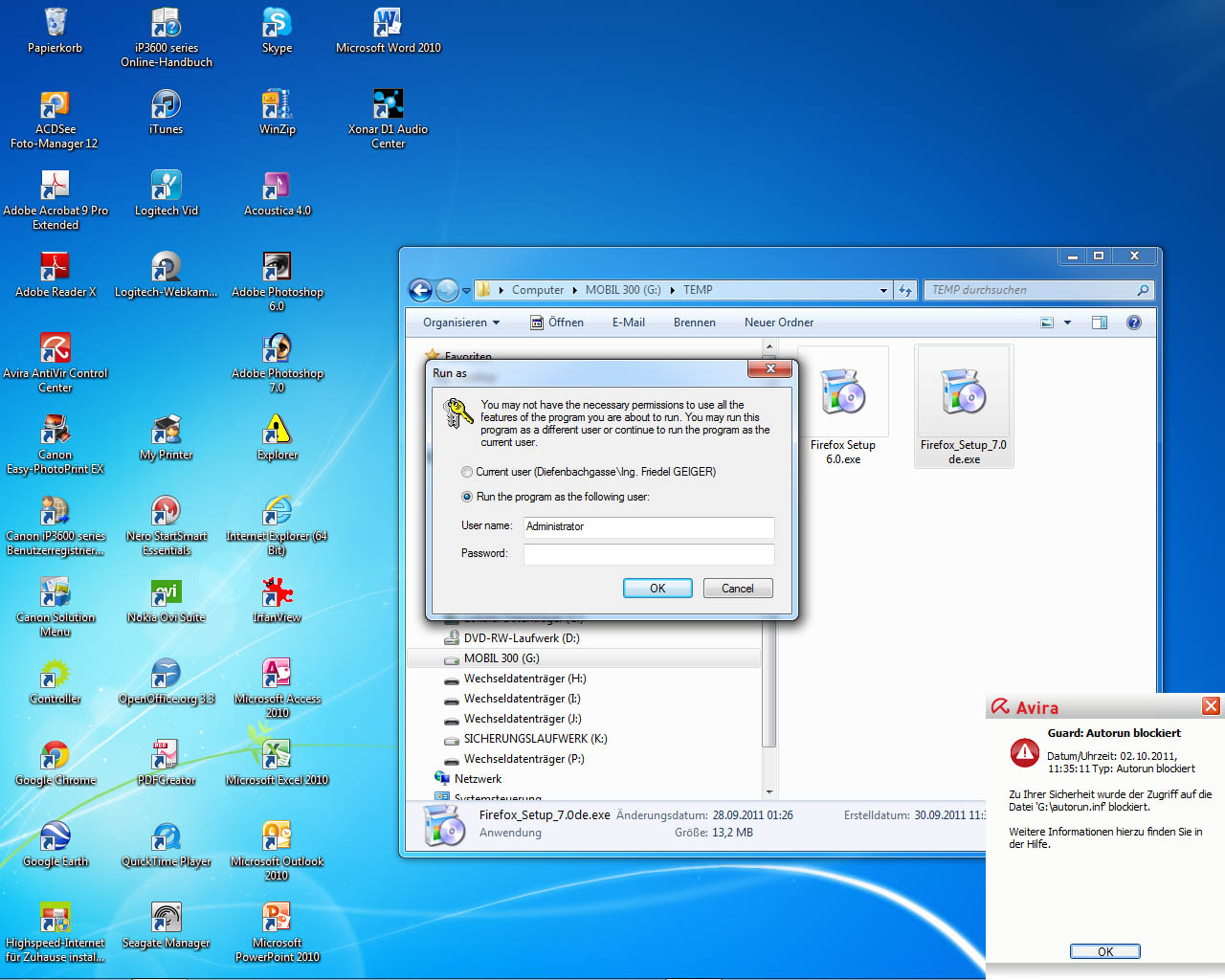Click OK on the Avira notification
This screenshot has width=1225, height=980.
point(1104,951)
